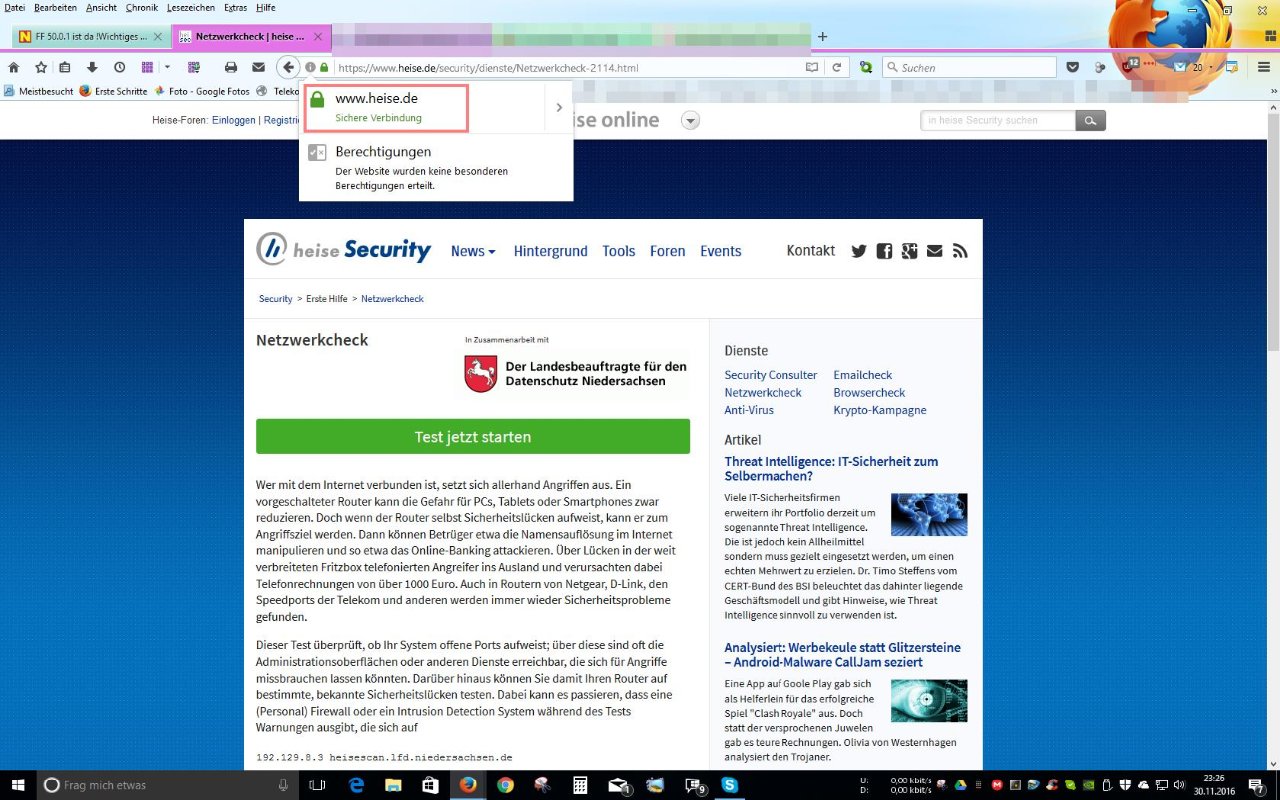Viewport: 1280px width, 800px height.
Task: Open heise Security Twitter icon
Action: 858,251
